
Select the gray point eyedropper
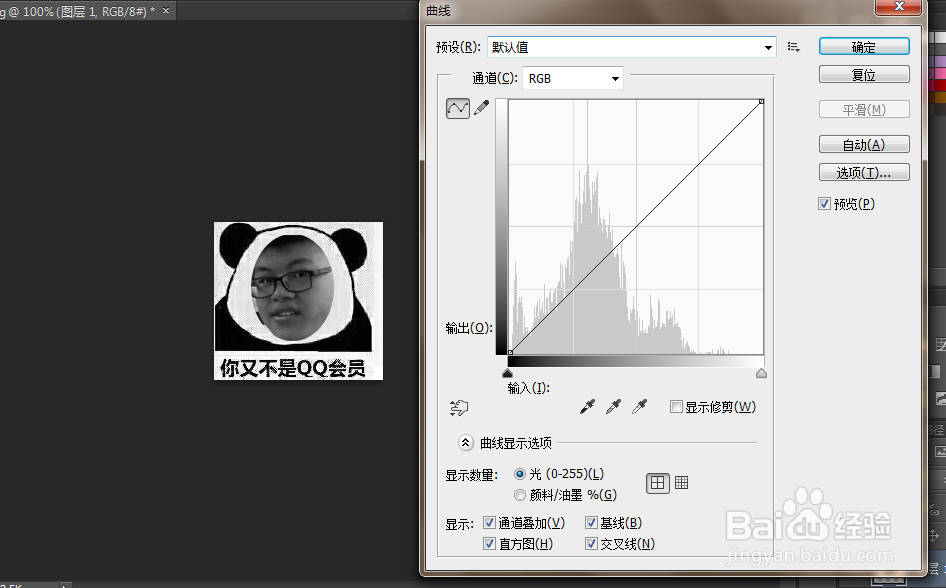[614, 406]
